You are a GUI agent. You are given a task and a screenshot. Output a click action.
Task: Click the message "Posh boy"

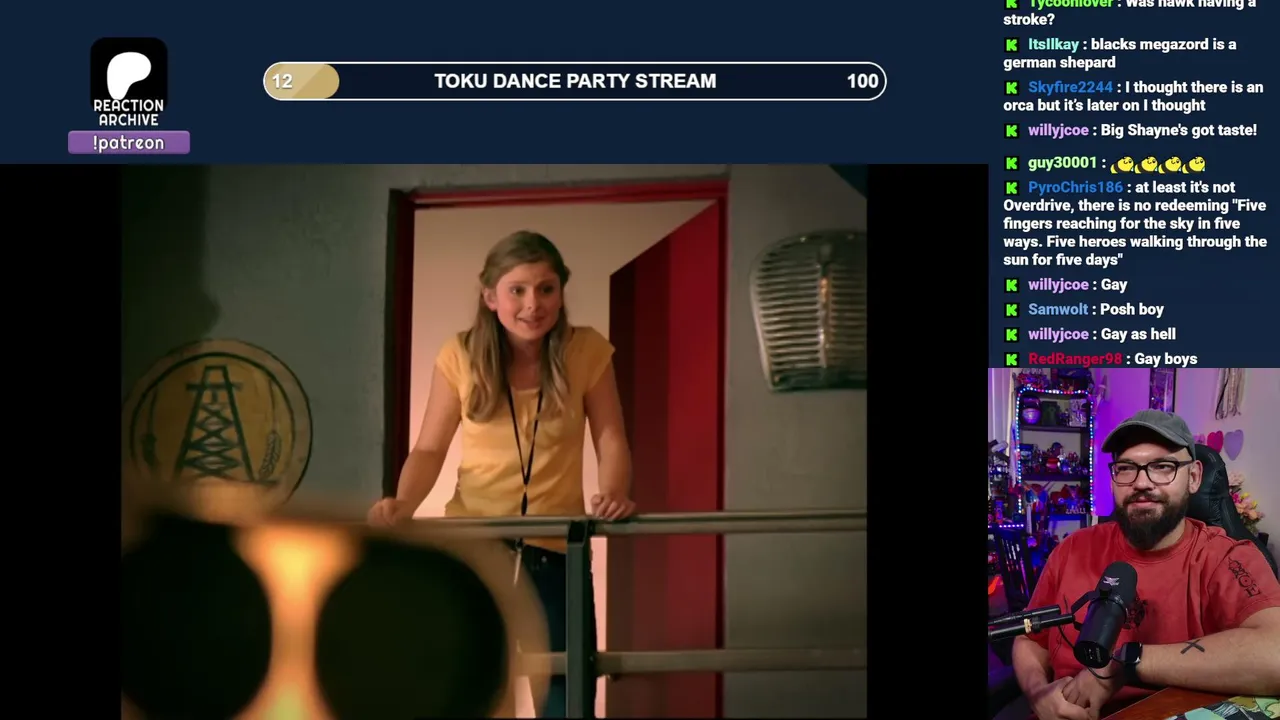coord(1132,310)
